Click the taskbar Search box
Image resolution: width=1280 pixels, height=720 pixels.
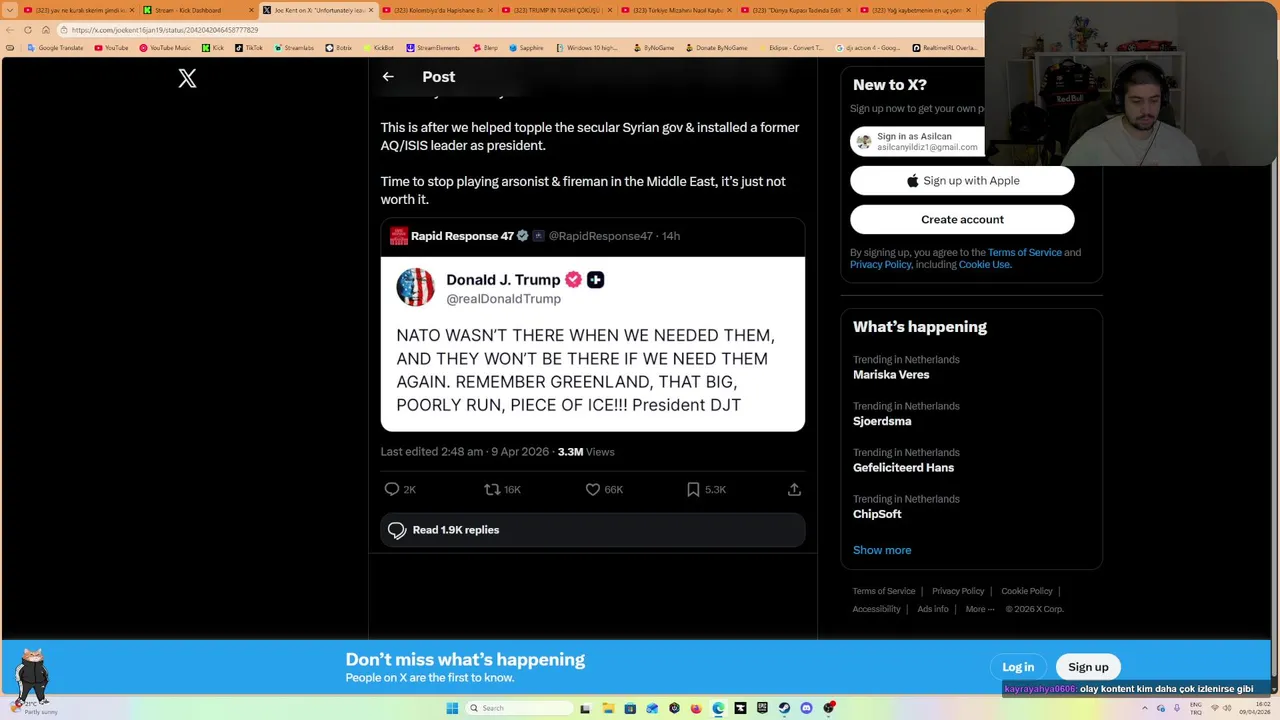(x=517, y=708)
